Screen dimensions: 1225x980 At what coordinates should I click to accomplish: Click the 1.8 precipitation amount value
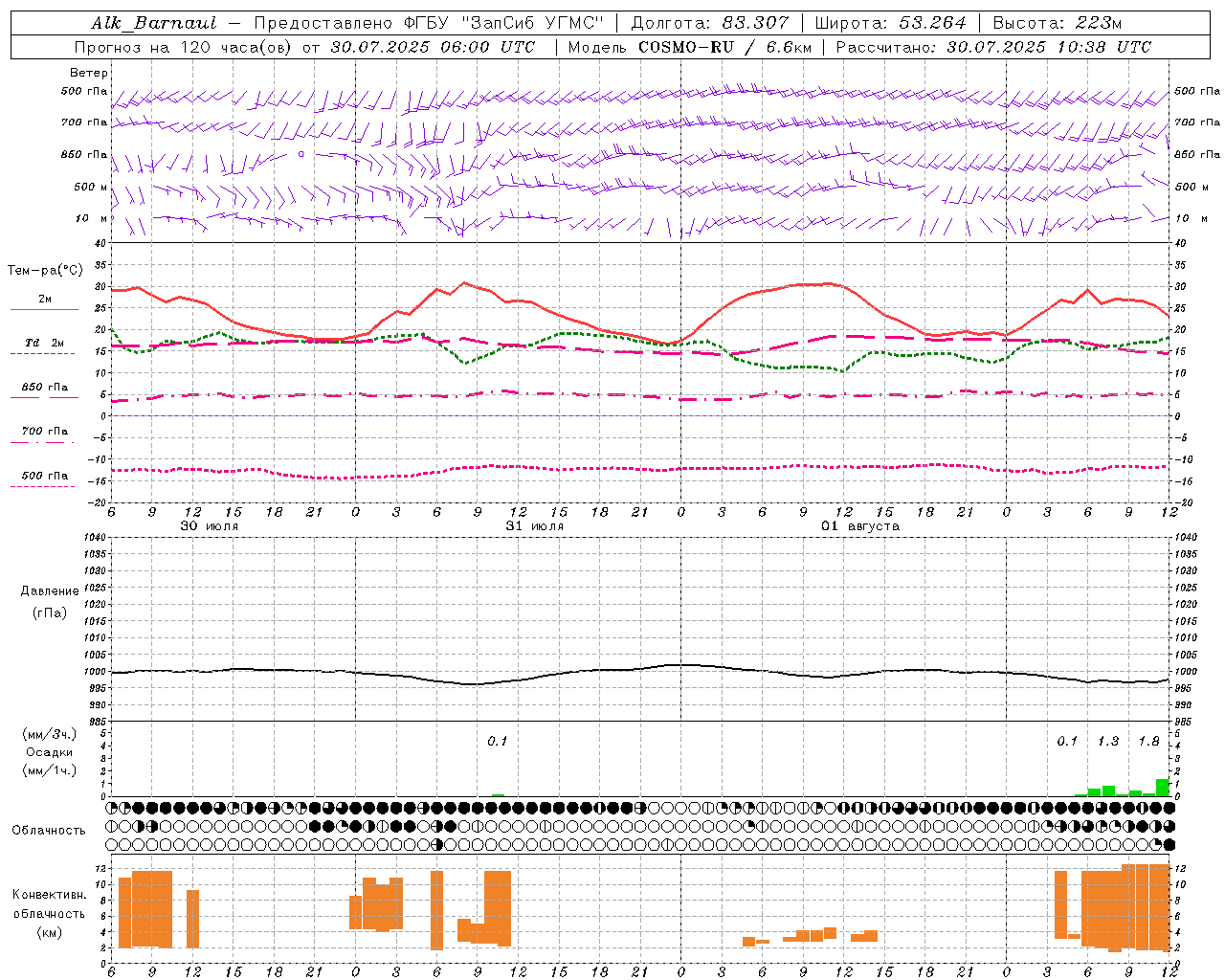pyautogui.click(x=1148, y=742)
